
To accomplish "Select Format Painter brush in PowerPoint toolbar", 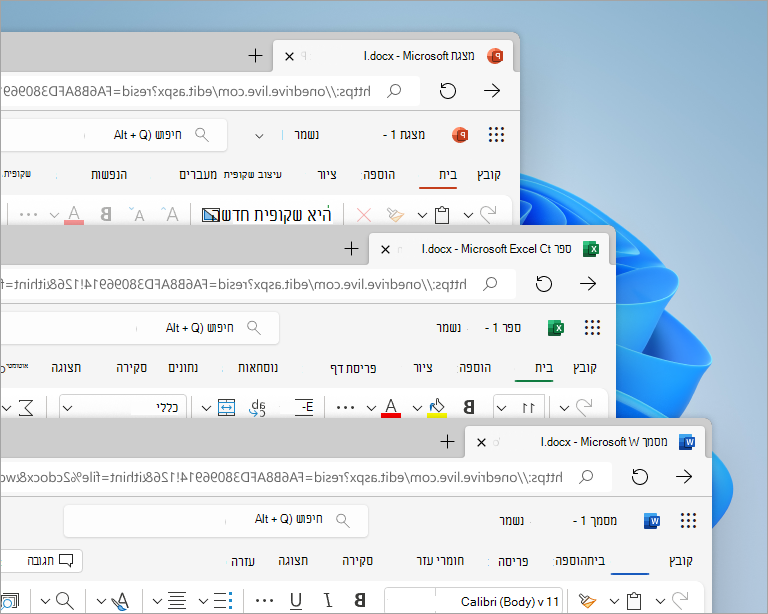I will point(395,214).
